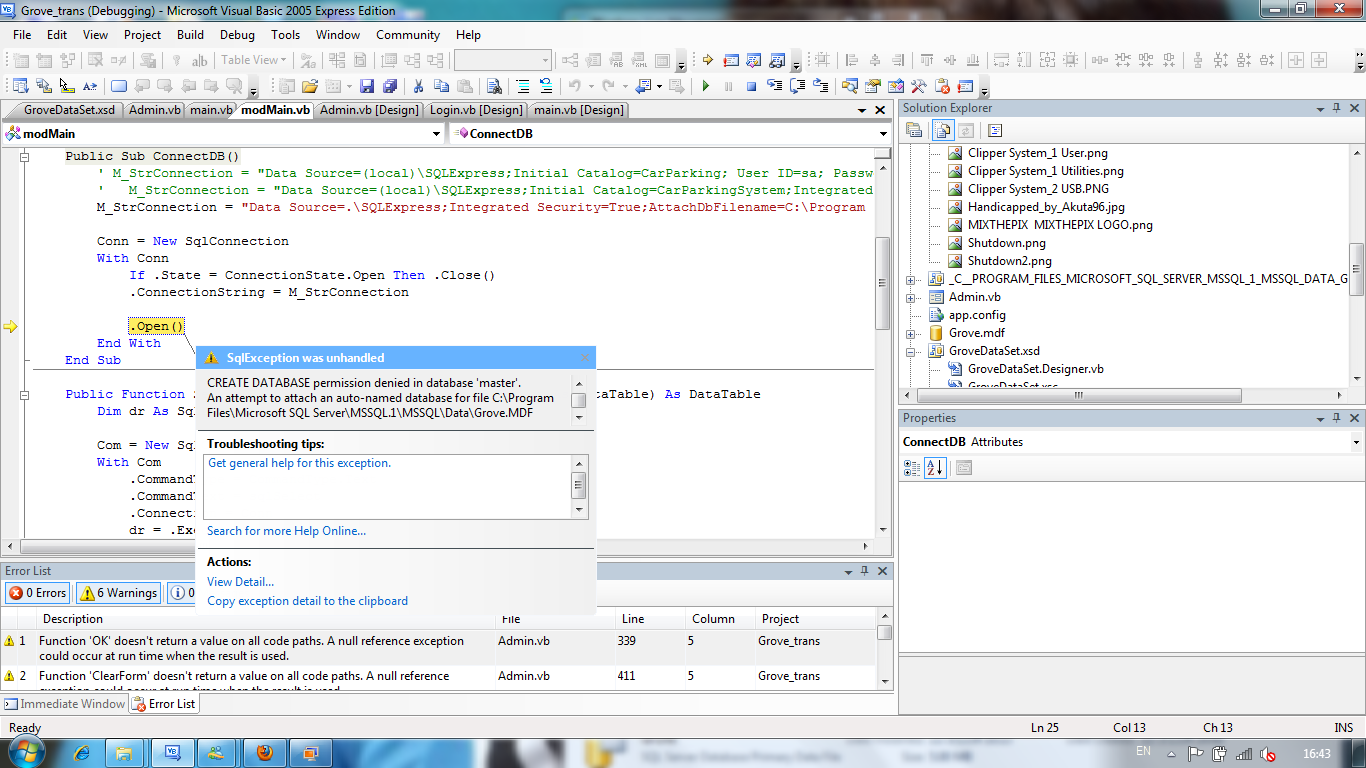The height and width of the screenshot is (768, 1366).
Task: Select app.config in Solution Explorer
Action: tap(977, 315)
